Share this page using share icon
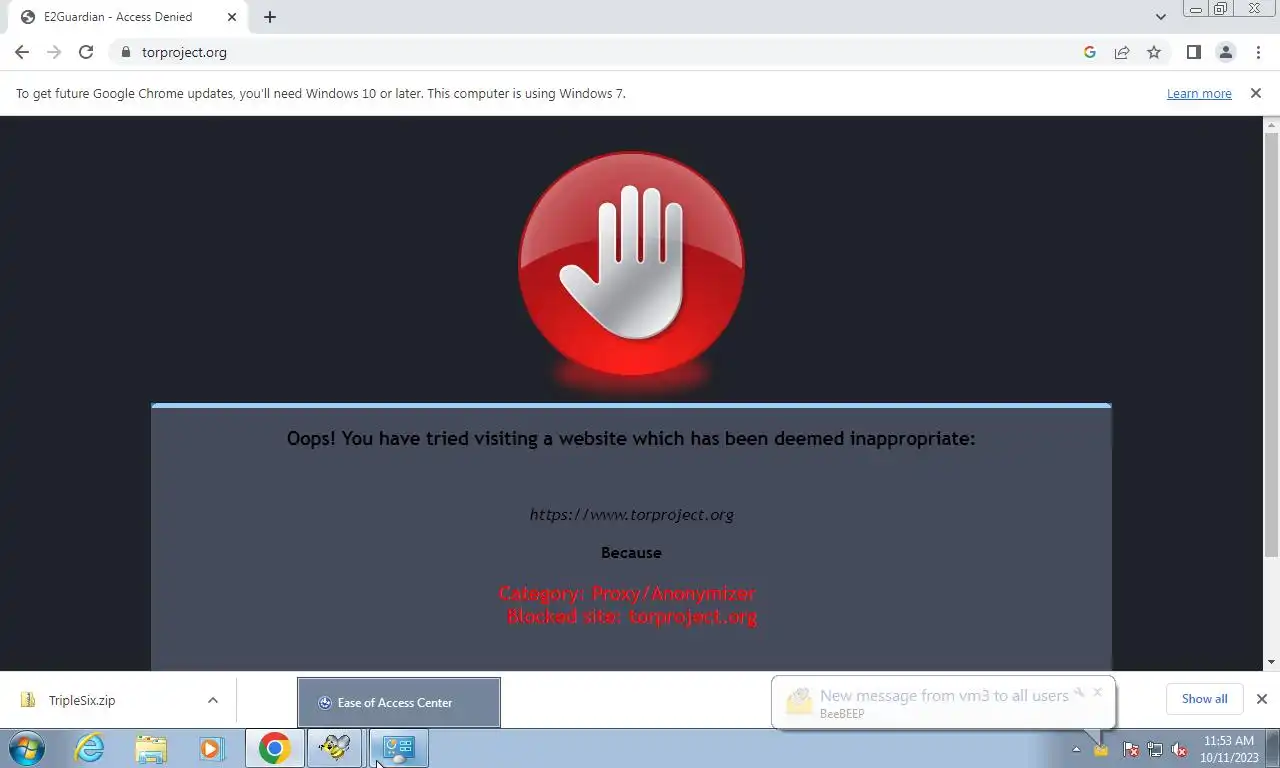 pos(1122,52)
